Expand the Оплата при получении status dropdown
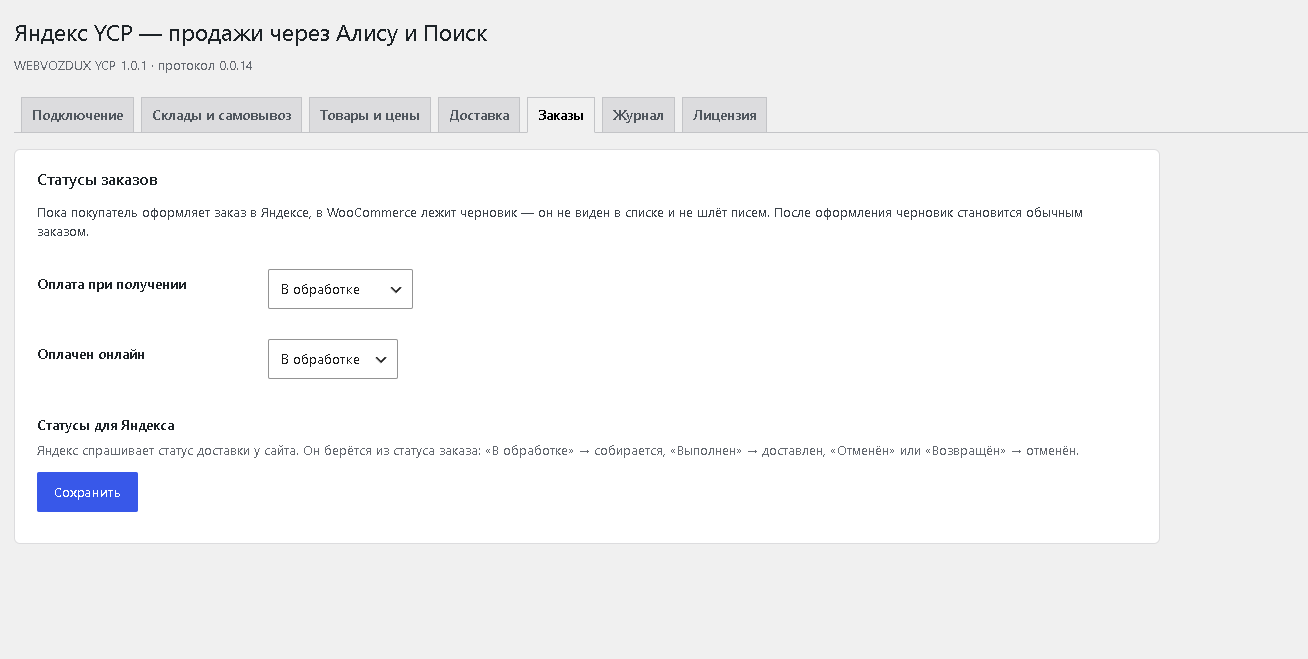Screen dimensions: 1308x659 point(340,289)
